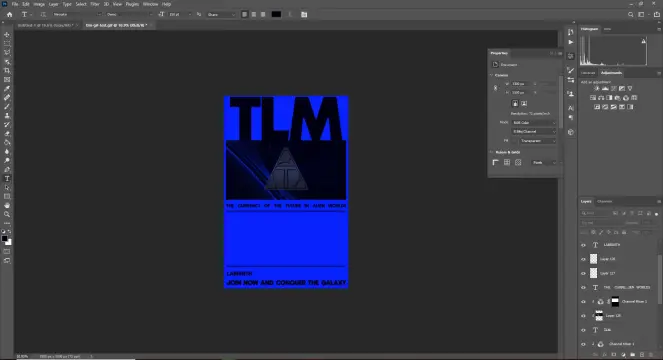
Task: Click the canvas height field in Properties
Action: [521, 93]
